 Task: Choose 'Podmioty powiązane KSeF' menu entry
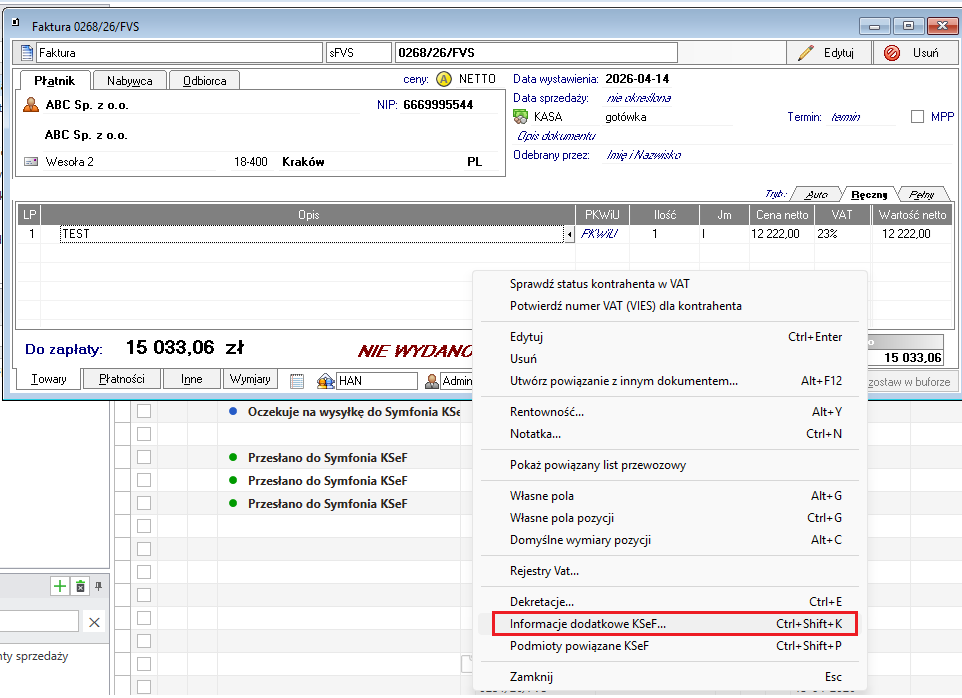coord(579,646)
